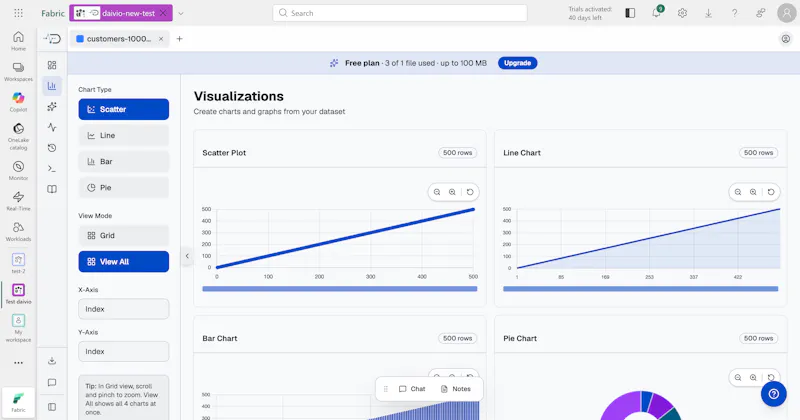Open the terminal prompt icon in tool rail

click(x=52, y=168)
